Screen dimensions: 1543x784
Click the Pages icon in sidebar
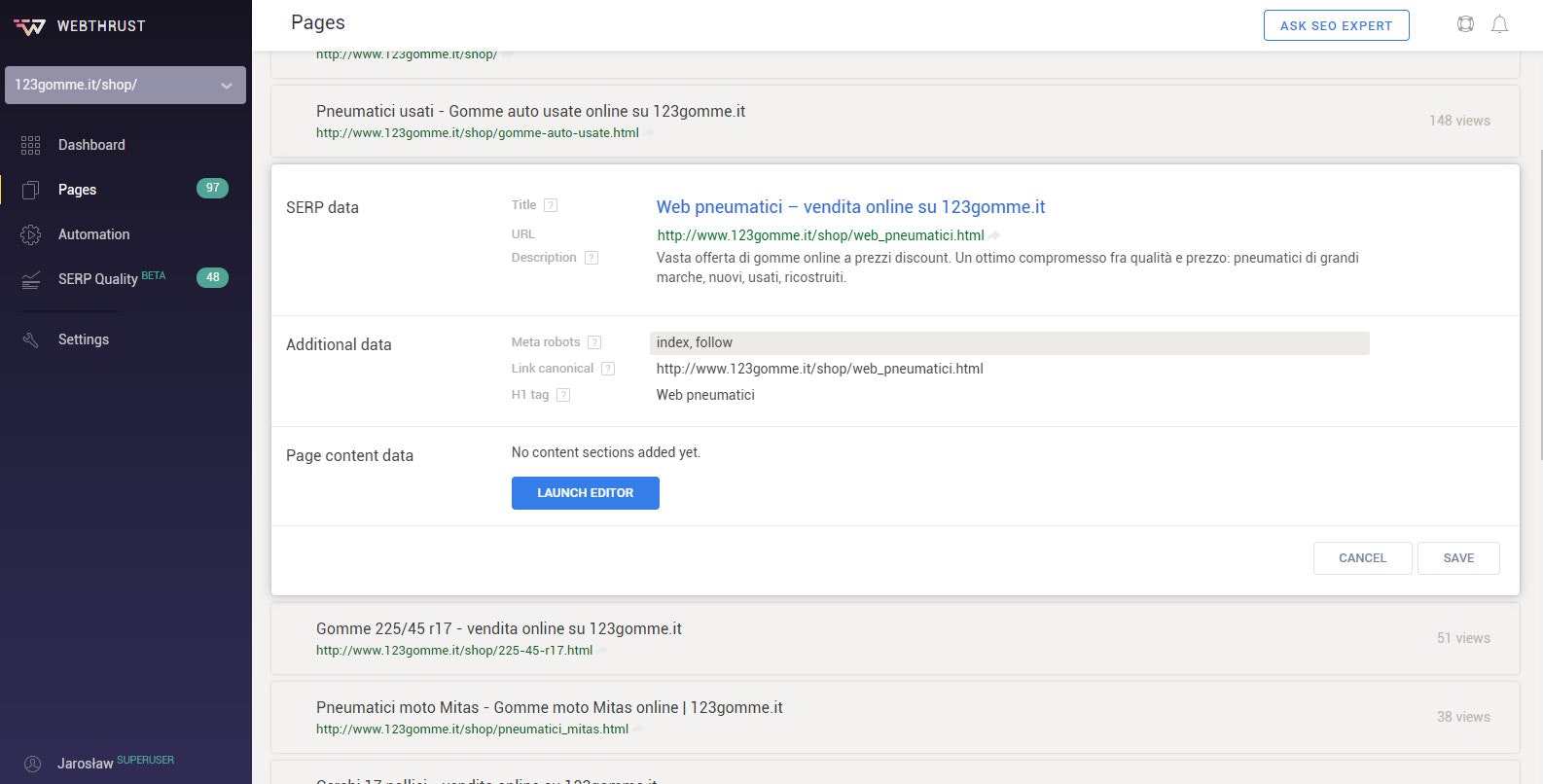coord(31,190)
